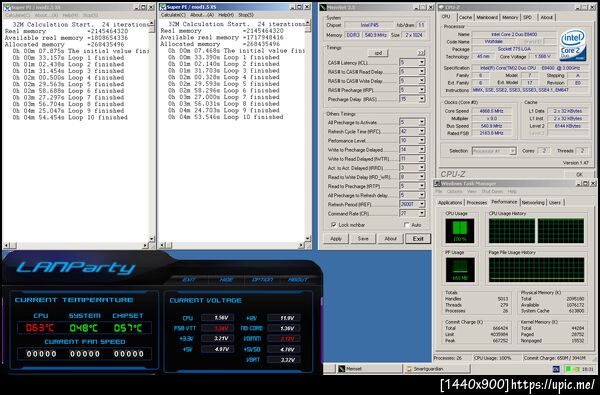Open the Read to Precharge (tRTP) dropdown

pos(421,186)
